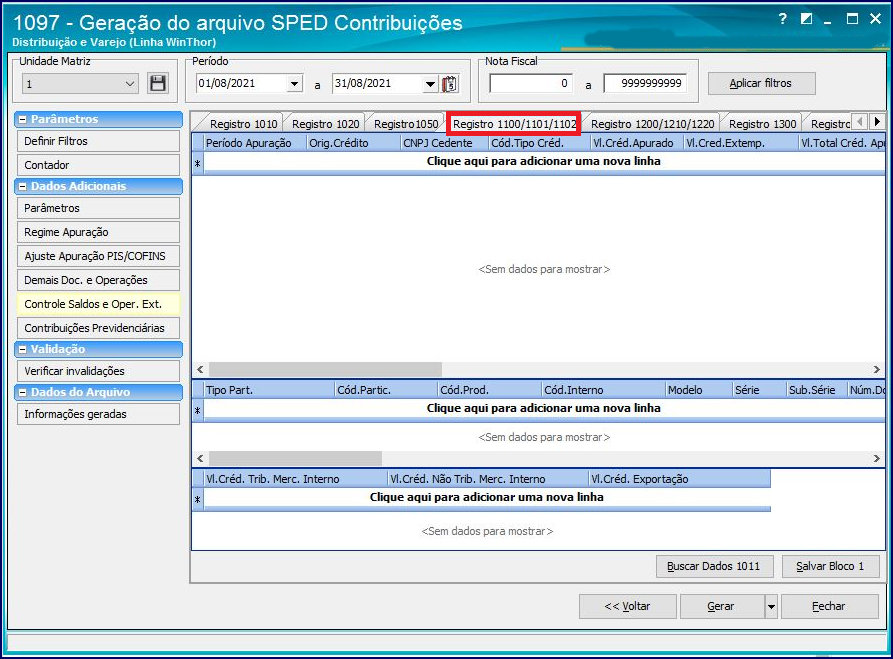Open the period calendar icon

[450, 84]
